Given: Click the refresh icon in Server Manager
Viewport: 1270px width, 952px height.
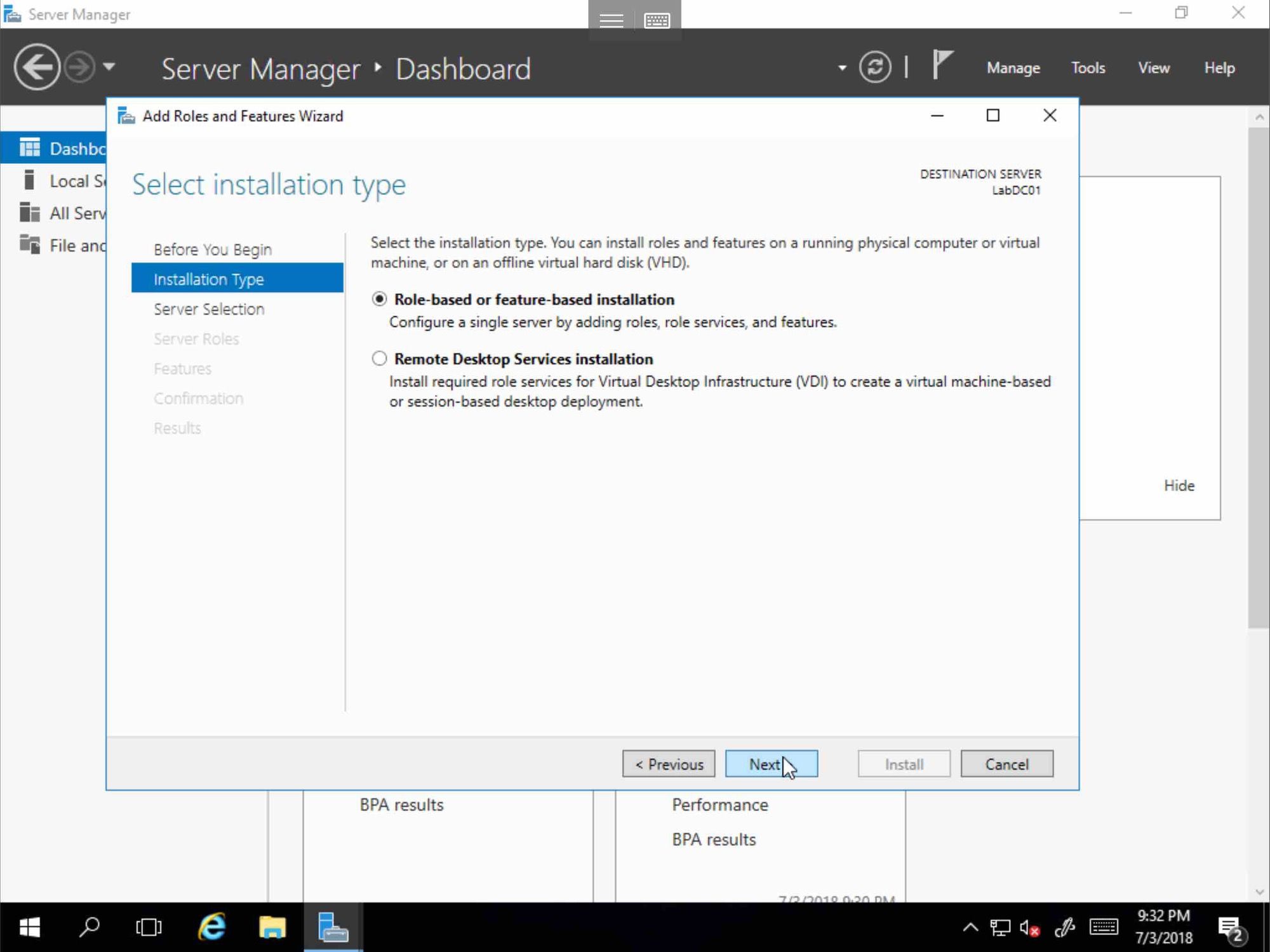Looking at the screenshot, I should pyautogui.click(x=875, y=67).
